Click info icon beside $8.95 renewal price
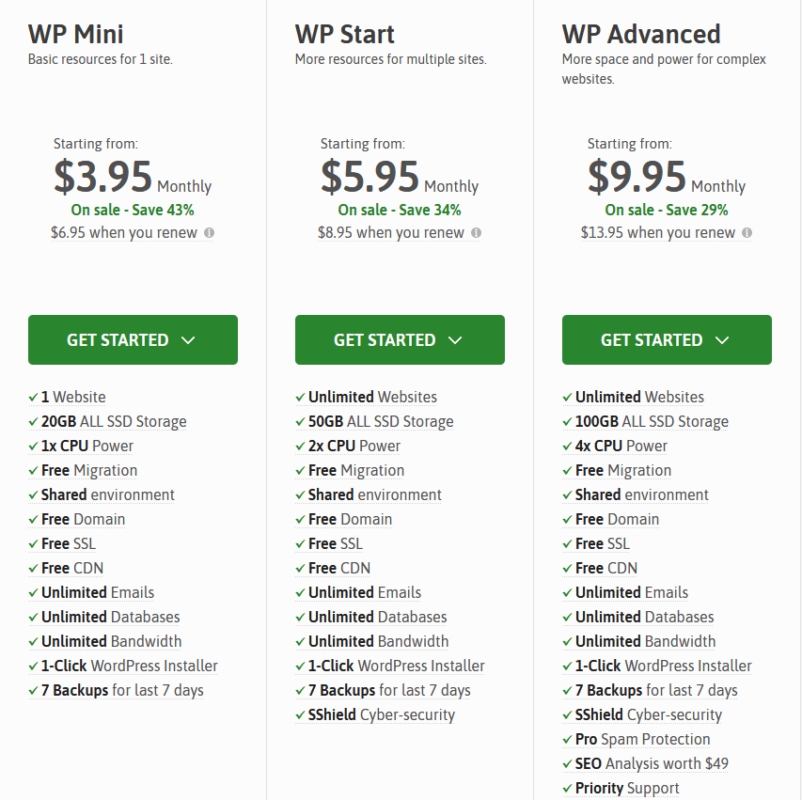Screen dimensions: 802x800 point(476,233)
